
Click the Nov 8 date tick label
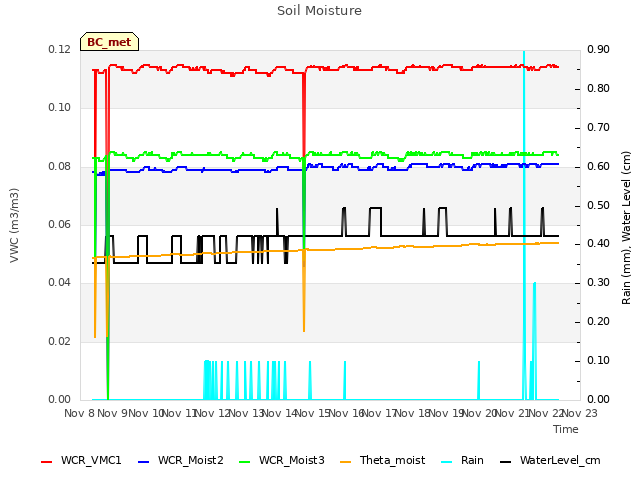[x=80, y=413]
